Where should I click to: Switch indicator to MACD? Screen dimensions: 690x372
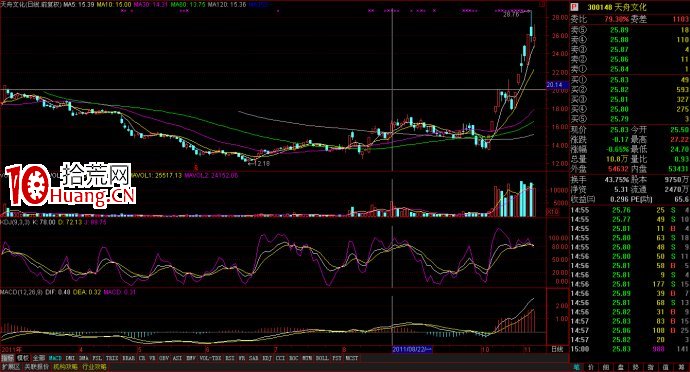(x=55, y=358)
